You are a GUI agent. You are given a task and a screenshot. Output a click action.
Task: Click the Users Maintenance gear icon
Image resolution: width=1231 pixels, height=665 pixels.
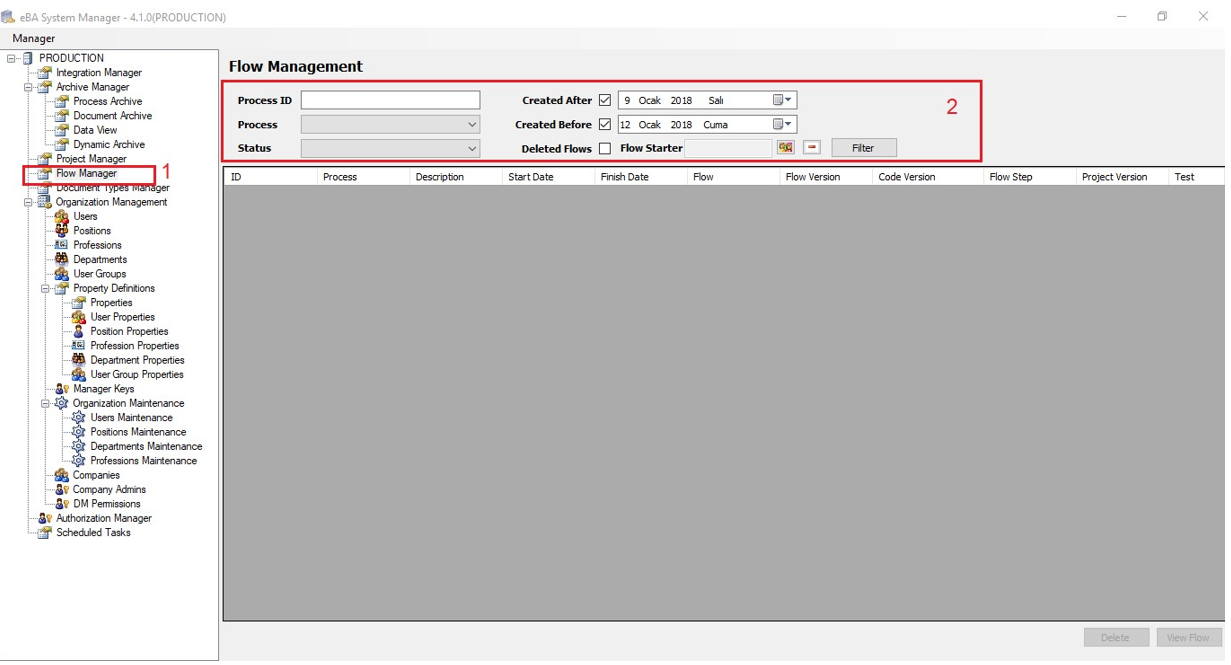[79, 418]
